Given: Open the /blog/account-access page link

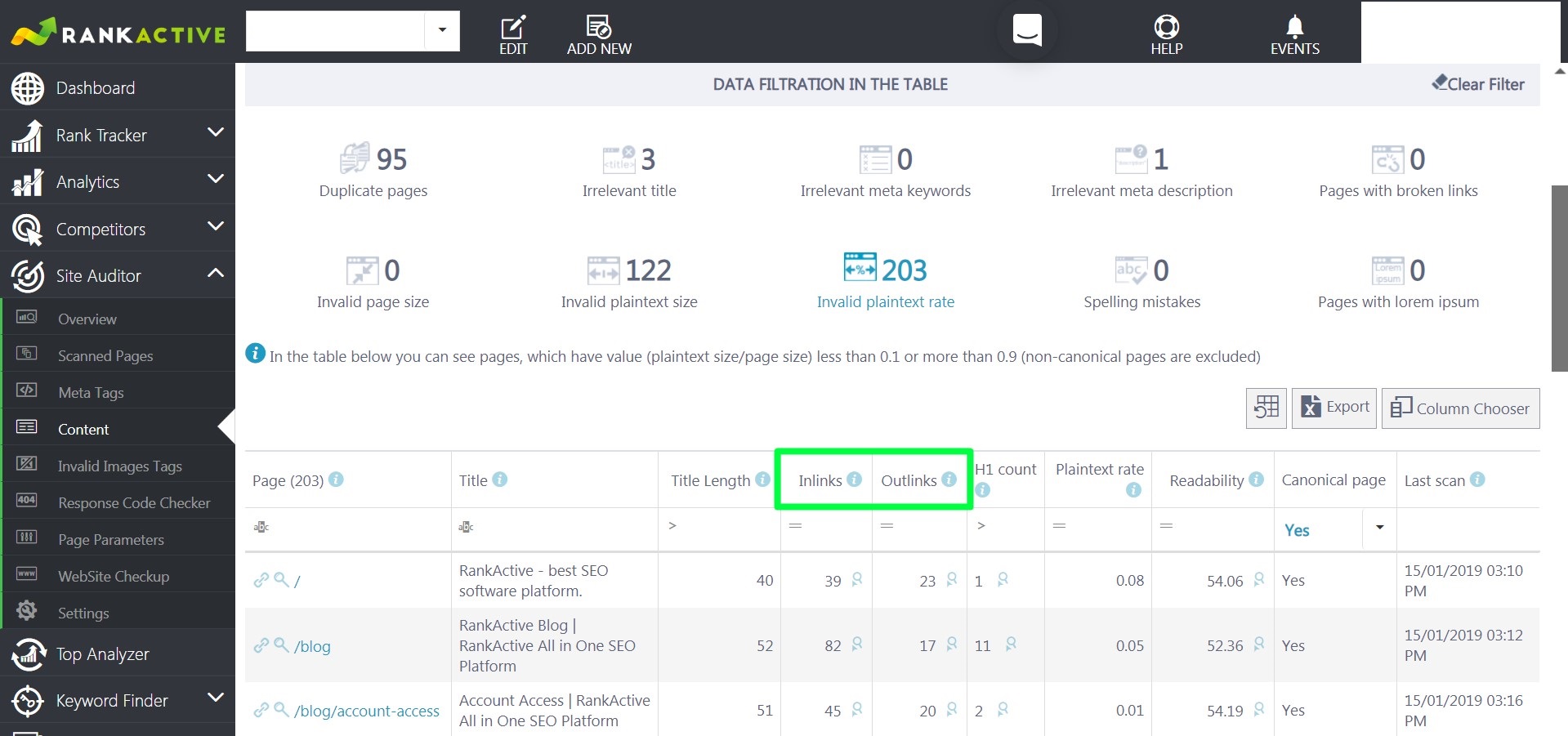Looking at the screenshot, I should point(367,711).
